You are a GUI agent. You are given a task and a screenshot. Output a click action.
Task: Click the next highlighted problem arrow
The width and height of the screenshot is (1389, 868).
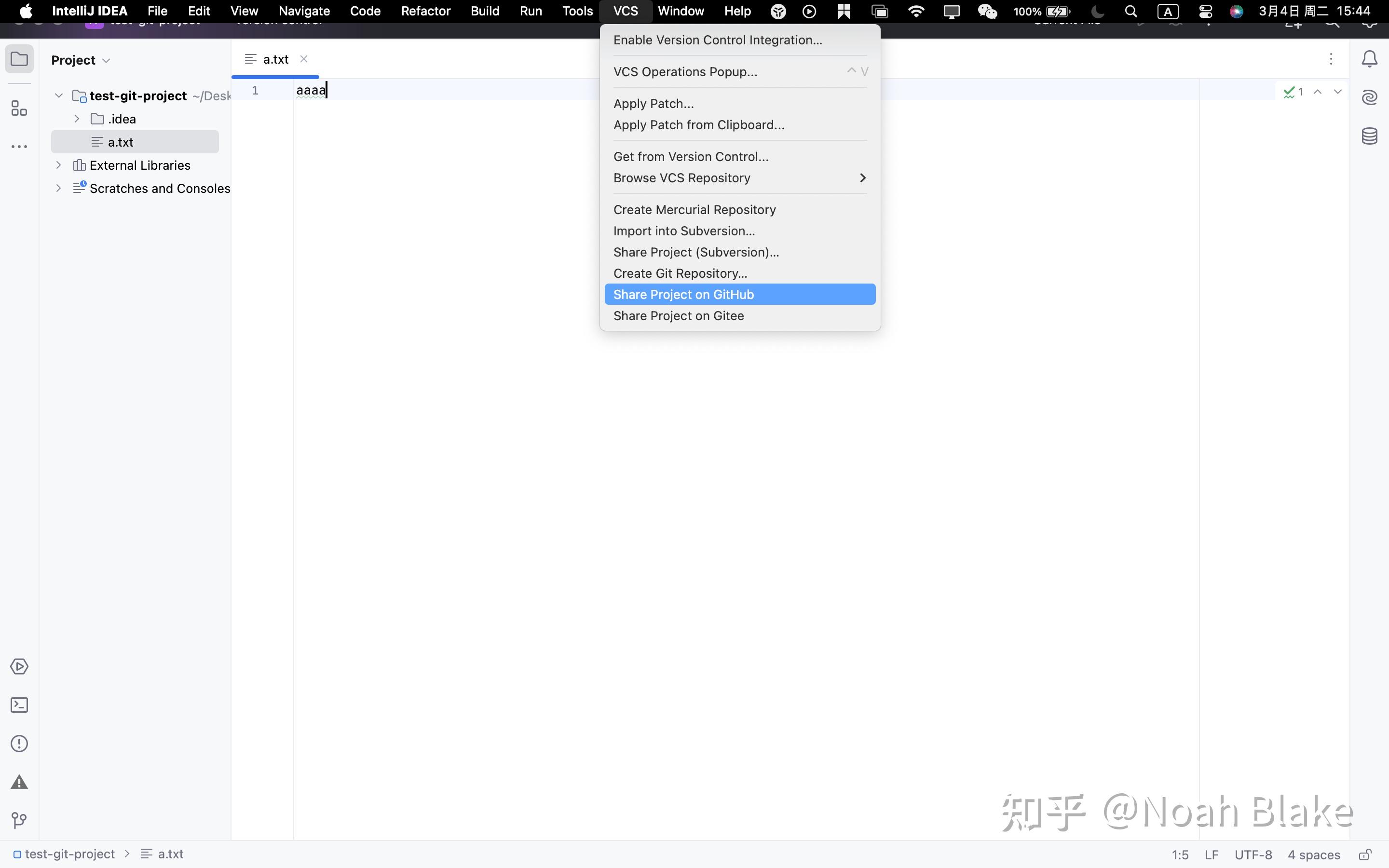(x=1337, y=91)
